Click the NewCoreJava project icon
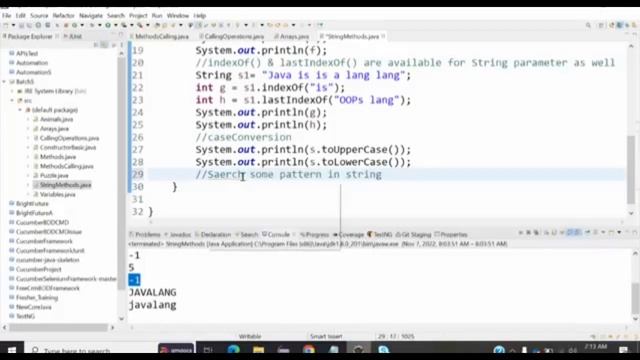This screenshot has width=640, height=360. pos(12,307)
